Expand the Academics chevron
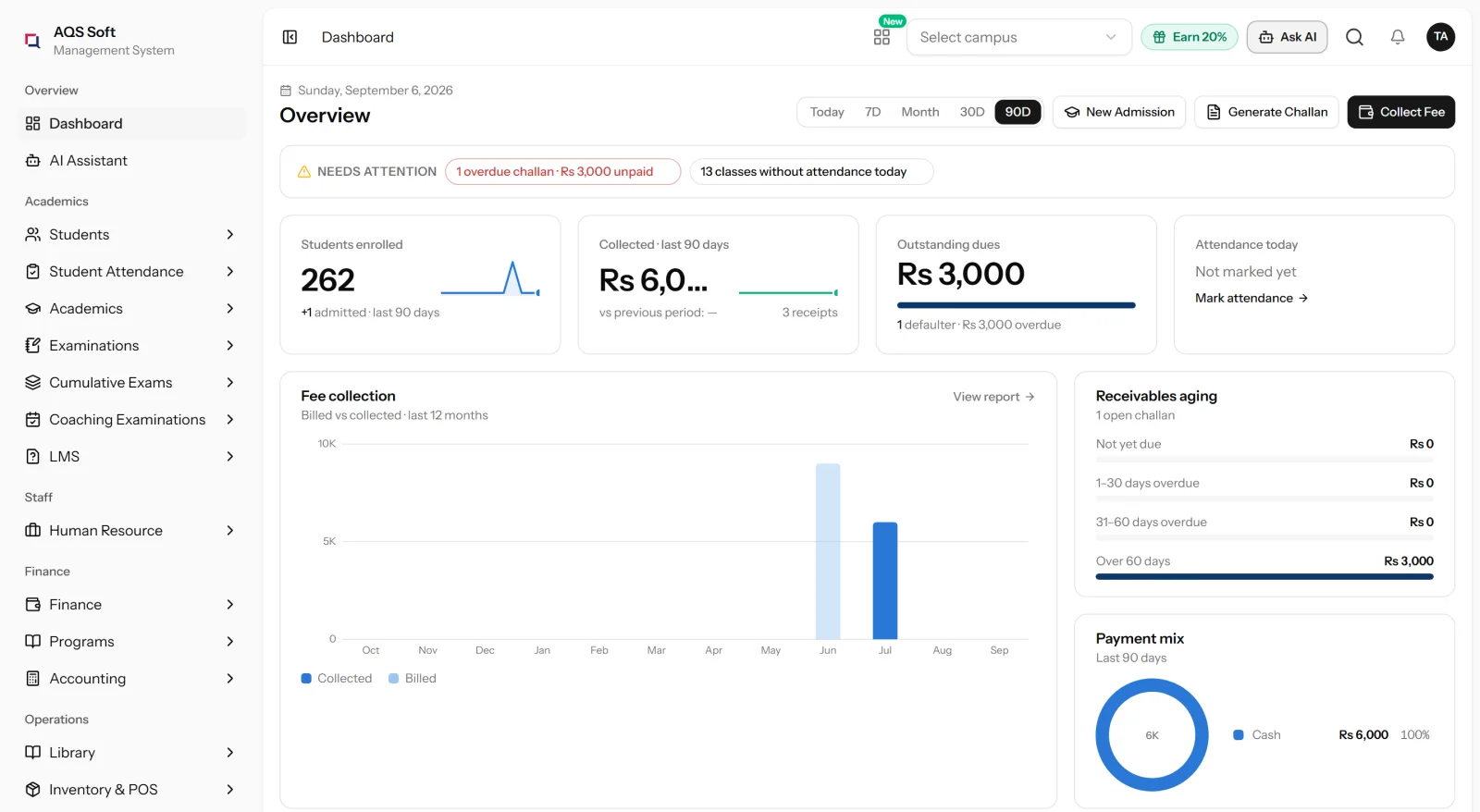The width and height of the screenshot is (1480, 812). pyautogui.click(x=230, y=309)
